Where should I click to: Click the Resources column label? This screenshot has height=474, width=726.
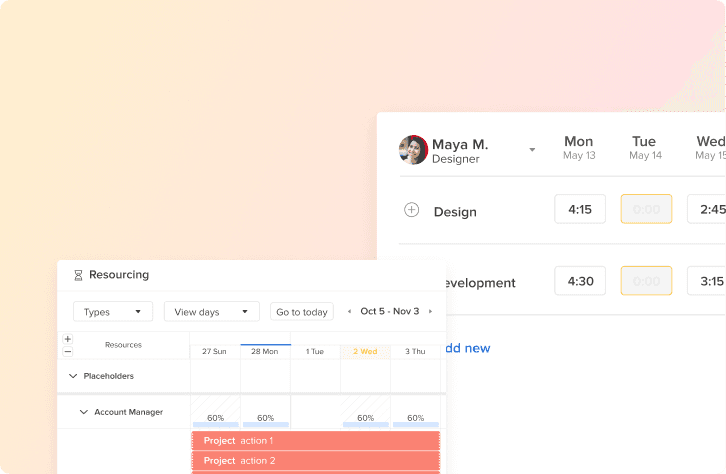pyautogui.click(x=123, y=345)
